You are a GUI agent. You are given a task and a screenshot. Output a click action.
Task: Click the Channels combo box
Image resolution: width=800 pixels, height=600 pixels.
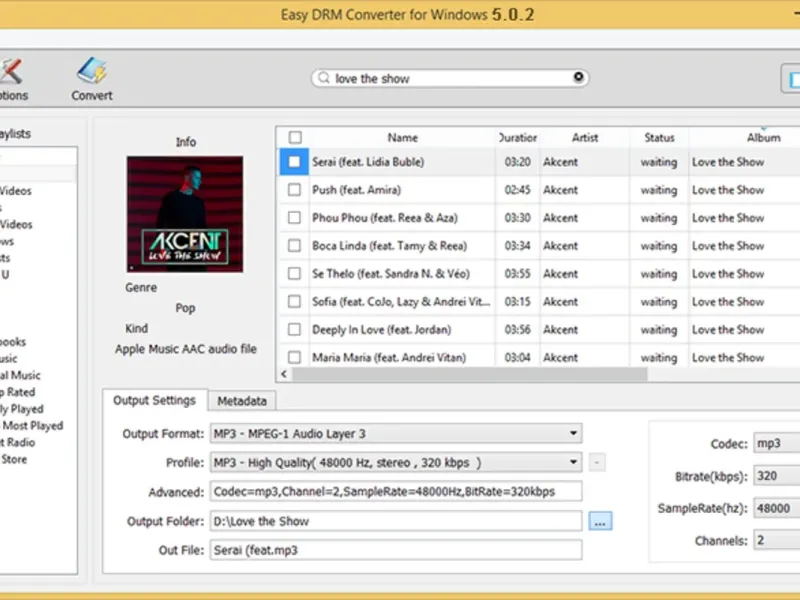click(x=777, y=540)
